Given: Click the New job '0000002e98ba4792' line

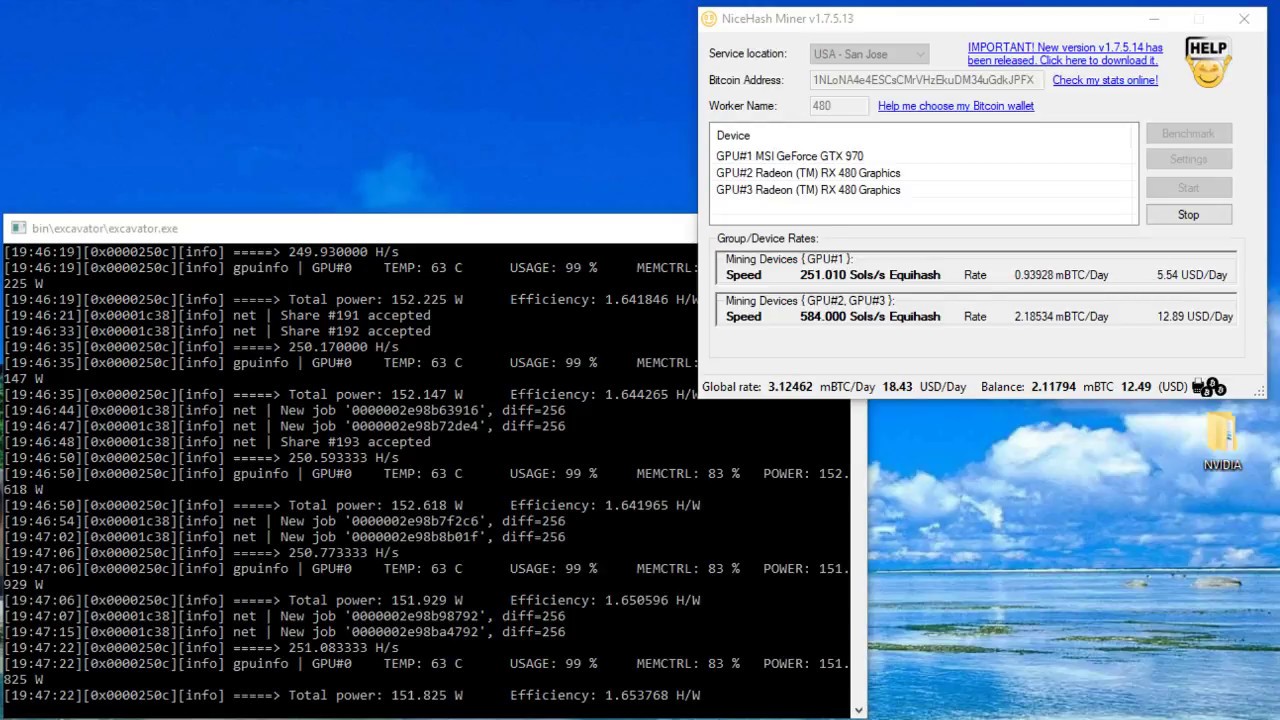Looking at the screenshot, I should click(x=285, y=632).
